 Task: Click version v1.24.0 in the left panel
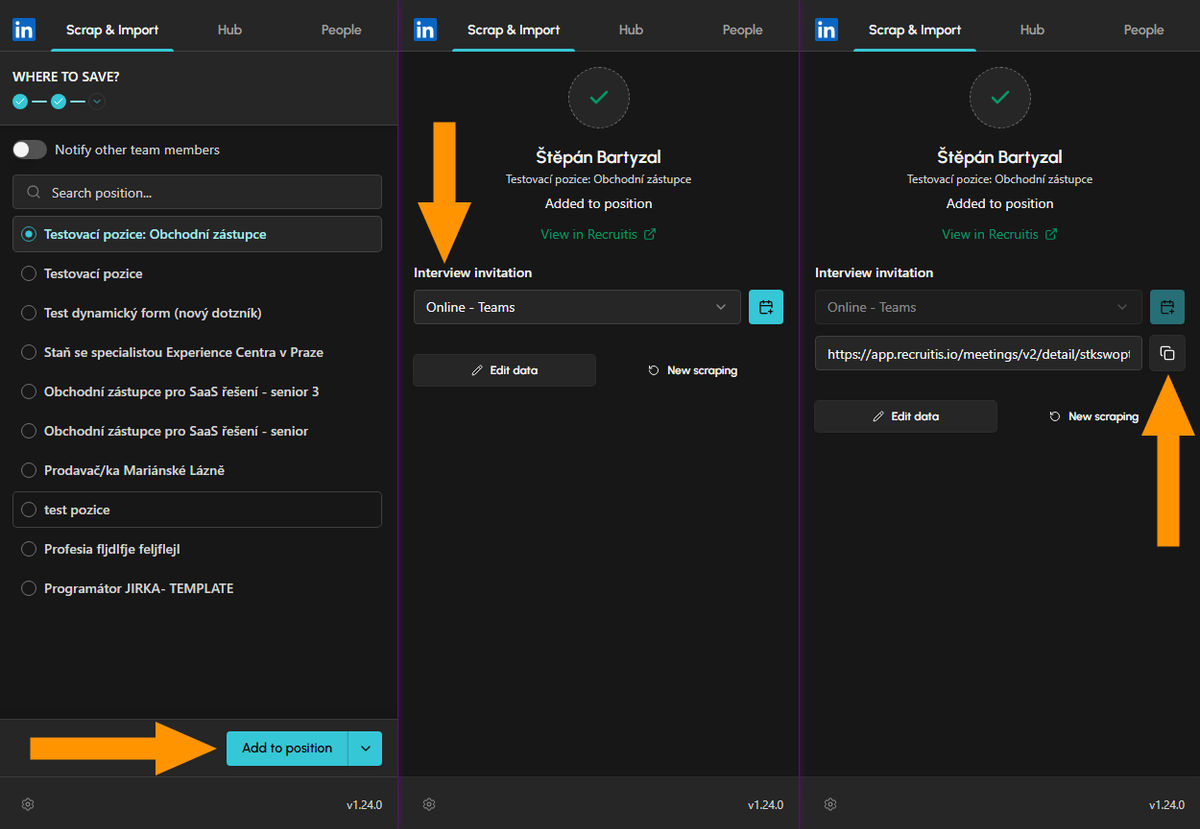[364, 805]
